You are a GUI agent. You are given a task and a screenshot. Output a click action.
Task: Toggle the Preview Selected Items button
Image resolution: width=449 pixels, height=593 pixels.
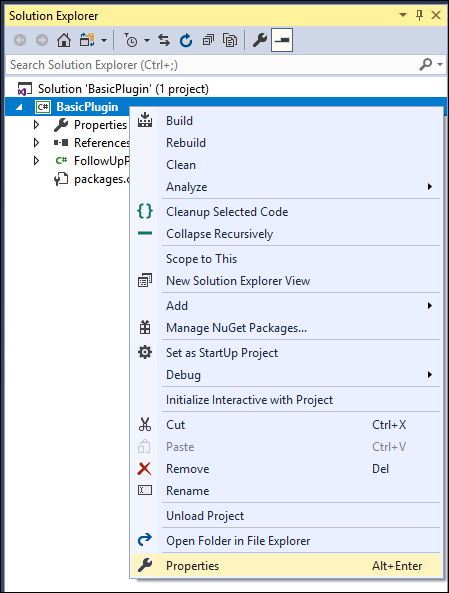pyautogui.click(x=282, y=40)
